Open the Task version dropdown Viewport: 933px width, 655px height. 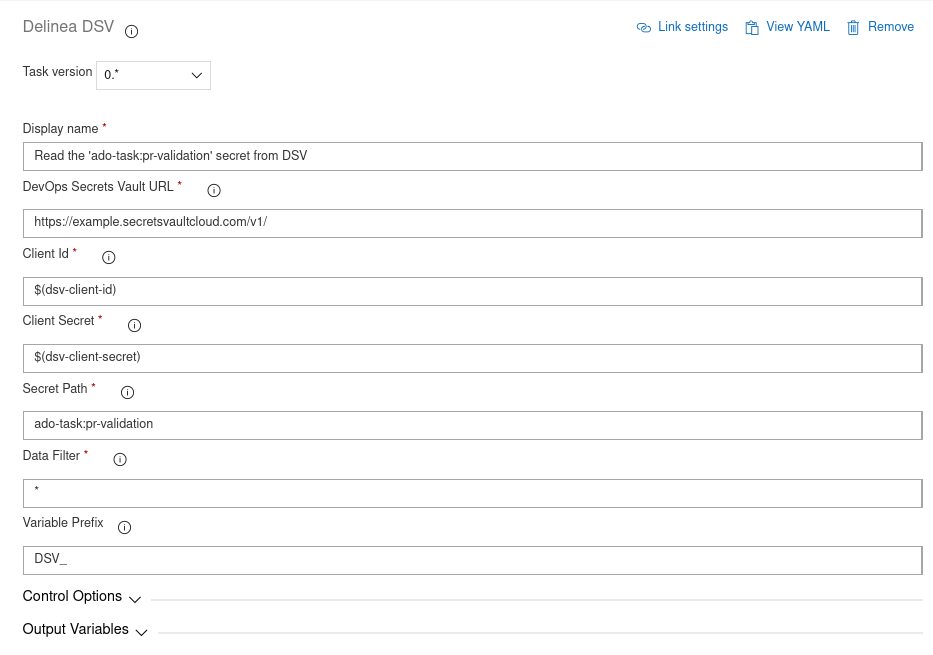coord(154,76)
